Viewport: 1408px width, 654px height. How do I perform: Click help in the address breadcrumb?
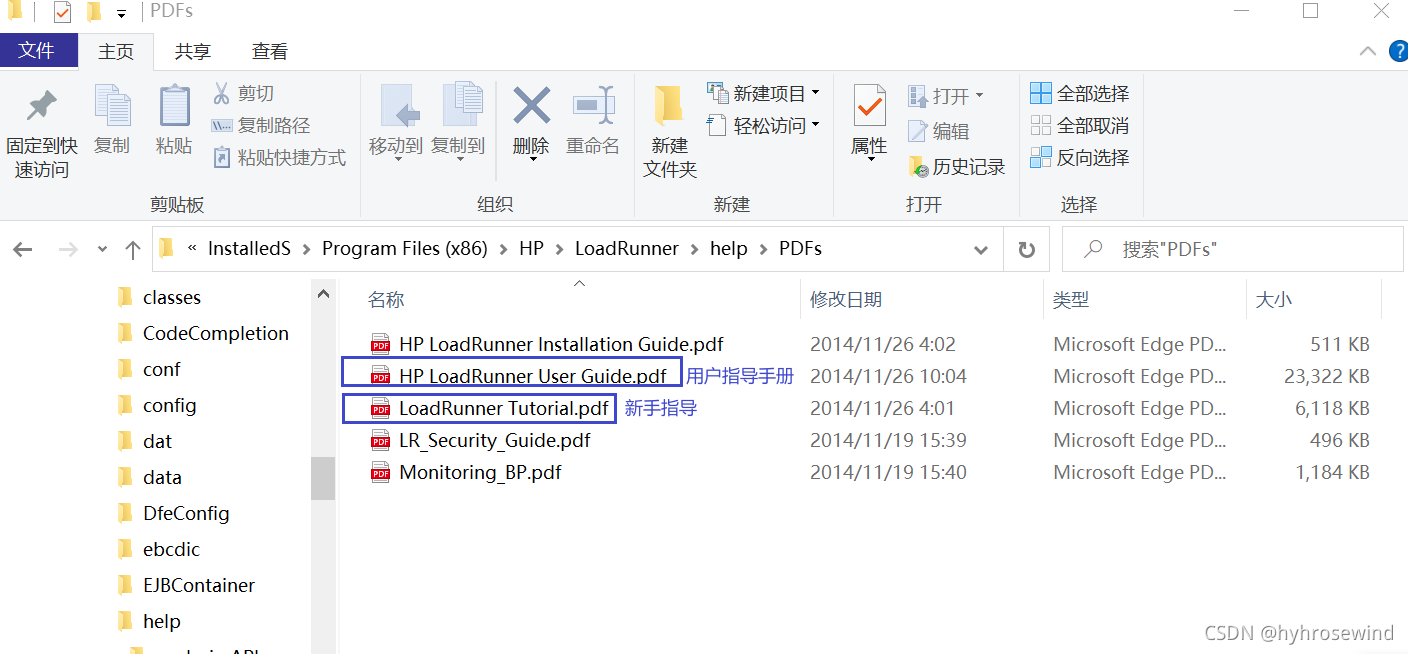[729, 249]
